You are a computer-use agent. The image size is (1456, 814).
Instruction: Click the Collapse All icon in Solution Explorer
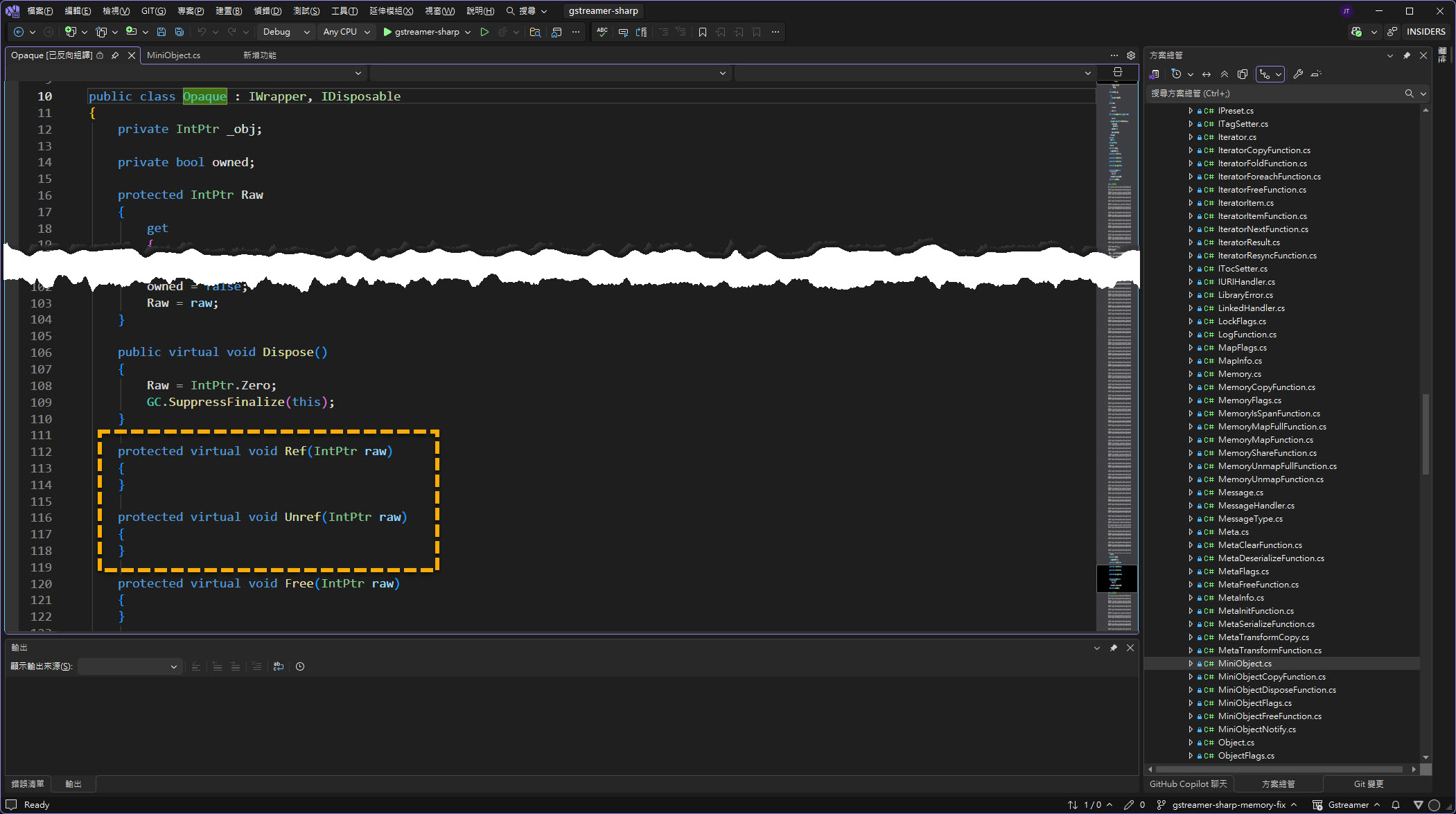[1225, 74]
